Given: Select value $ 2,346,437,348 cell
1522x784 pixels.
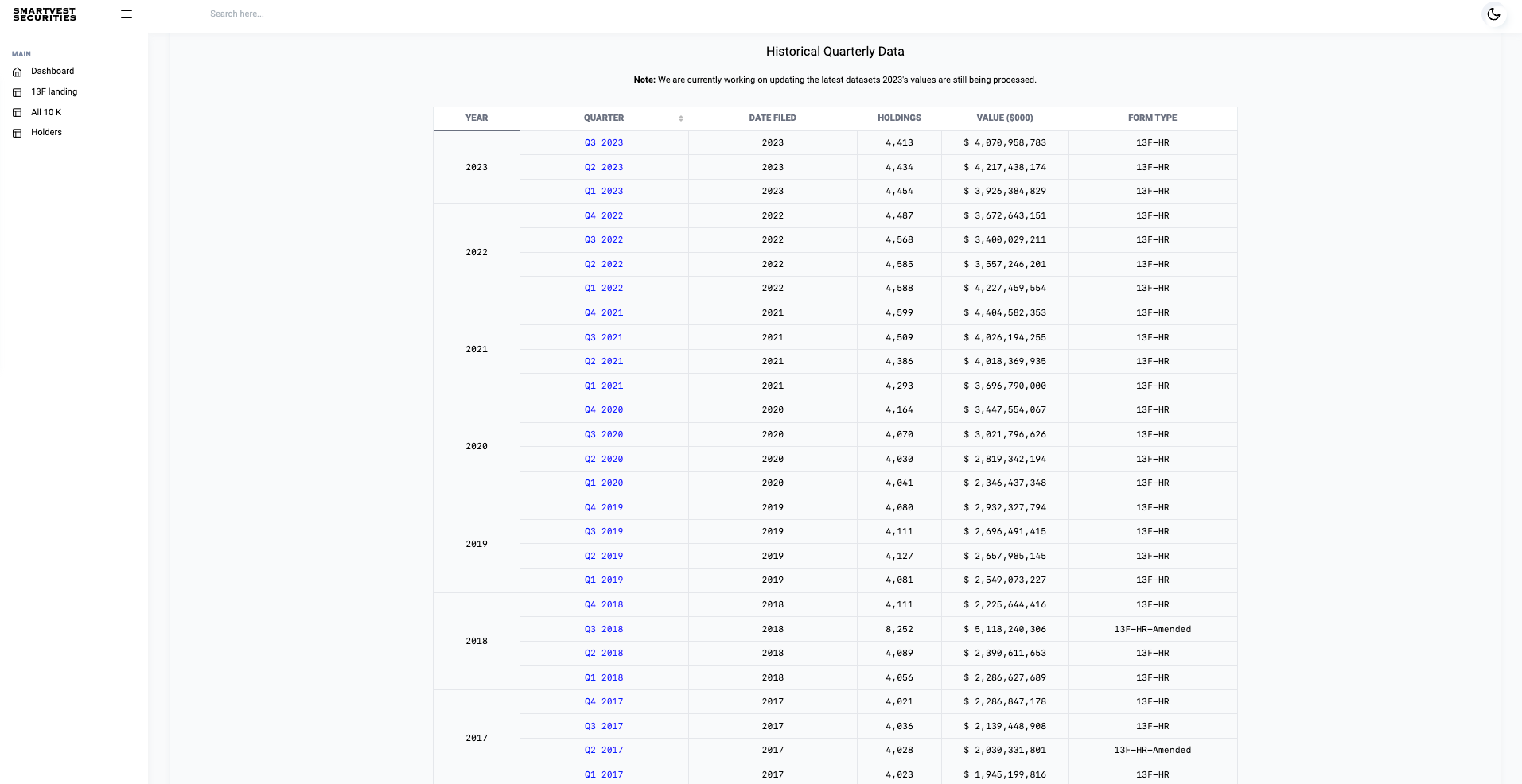Looking at the screenshot, I should [x=1005, y=483].
